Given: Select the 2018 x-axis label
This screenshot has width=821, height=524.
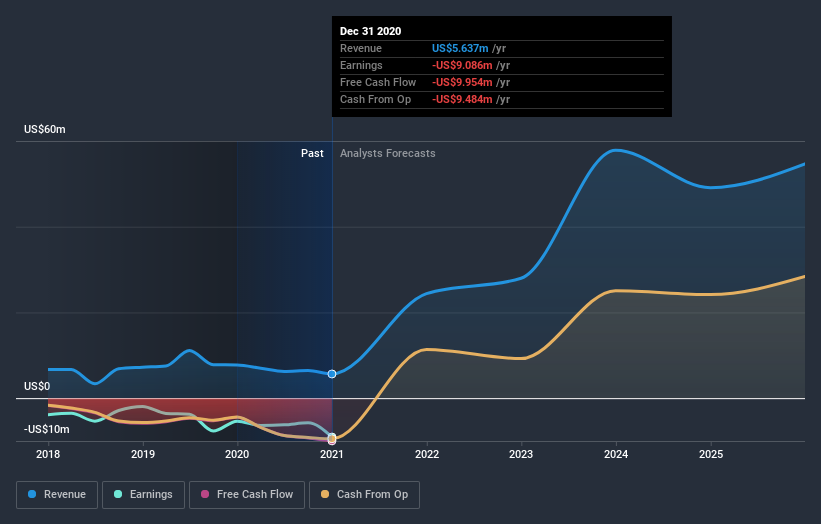Looking at the screenshot, I should pyautogui.click(x=48, y=454).
